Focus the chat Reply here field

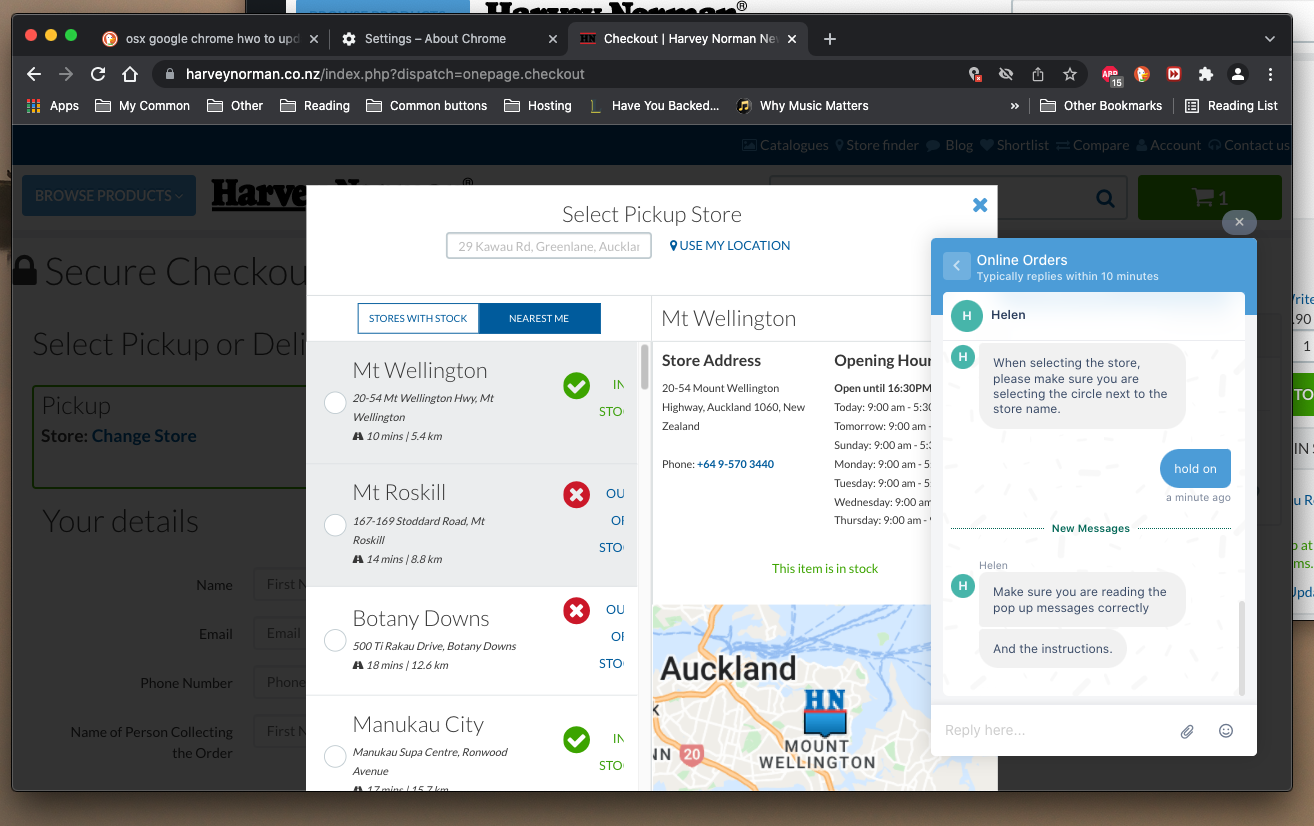[x=1055, y=730]
